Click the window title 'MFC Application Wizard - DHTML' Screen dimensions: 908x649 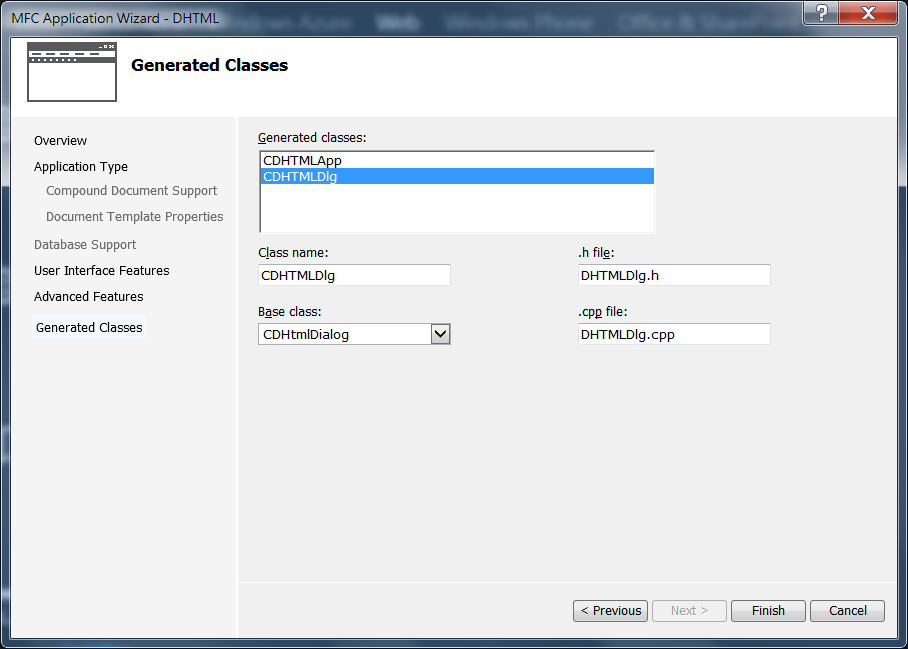115,18
